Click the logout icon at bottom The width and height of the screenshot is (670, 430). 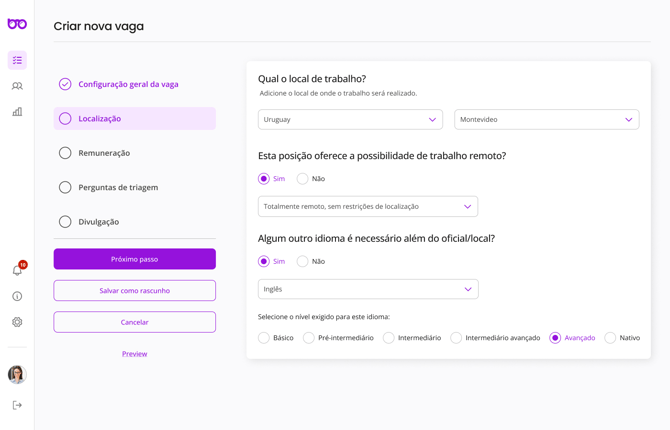(x=17, y=405)
